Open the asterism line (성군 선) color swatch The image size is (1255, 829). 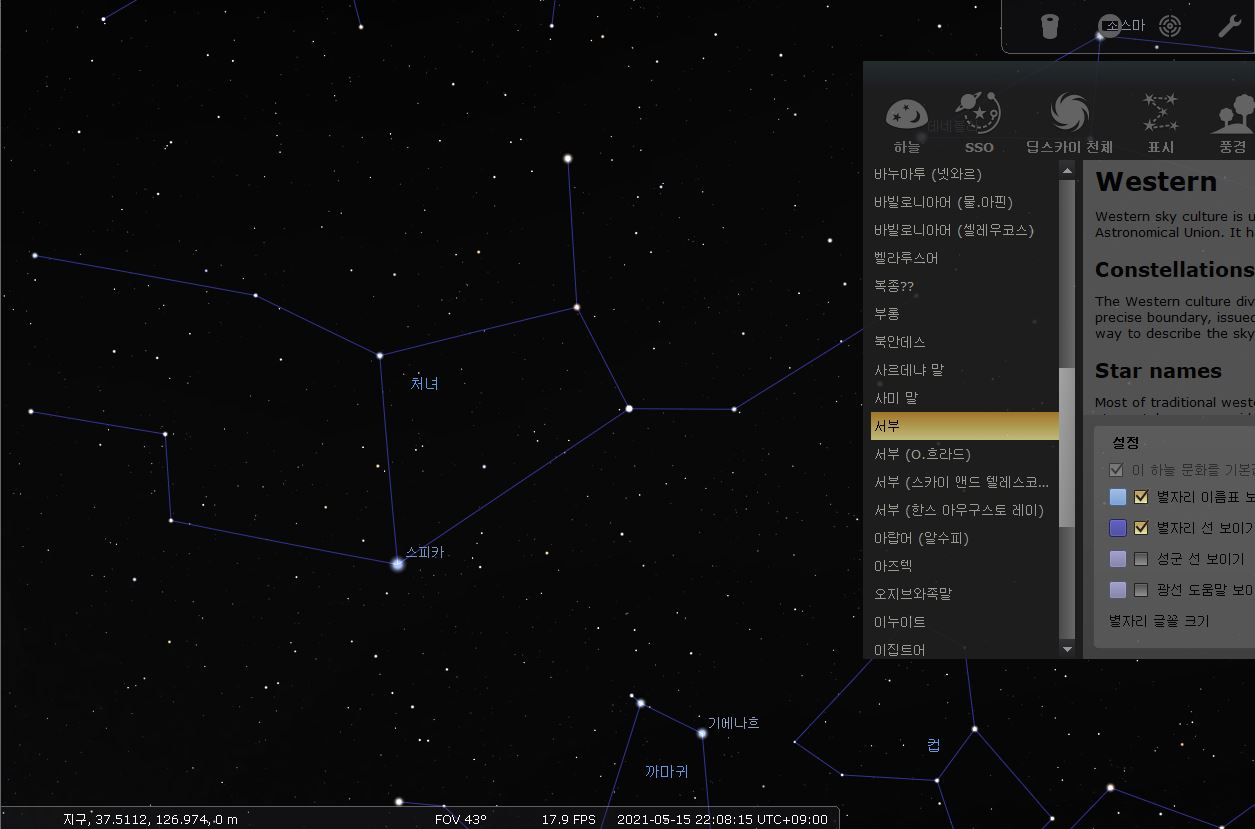[1118, 559]
